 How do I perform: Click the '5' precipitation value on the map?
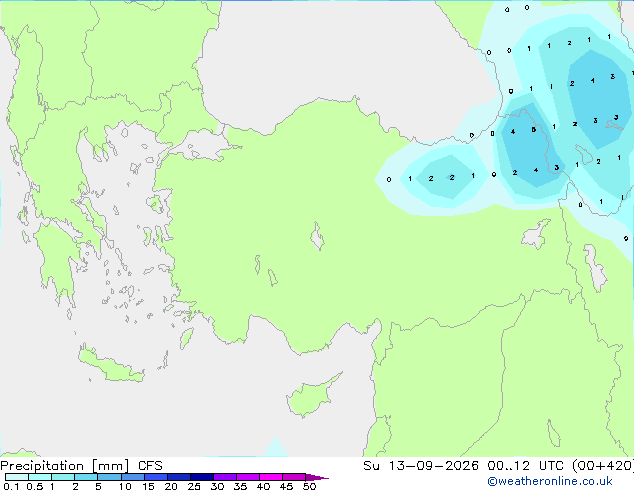click(534, 130)
